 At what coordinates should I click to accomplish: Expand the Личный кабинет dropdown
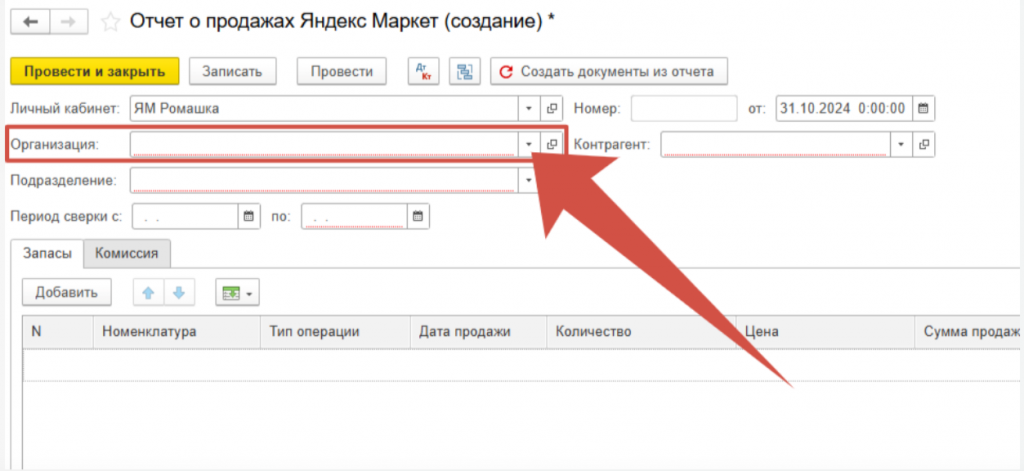pyautogui.click(x=528, y=108)
